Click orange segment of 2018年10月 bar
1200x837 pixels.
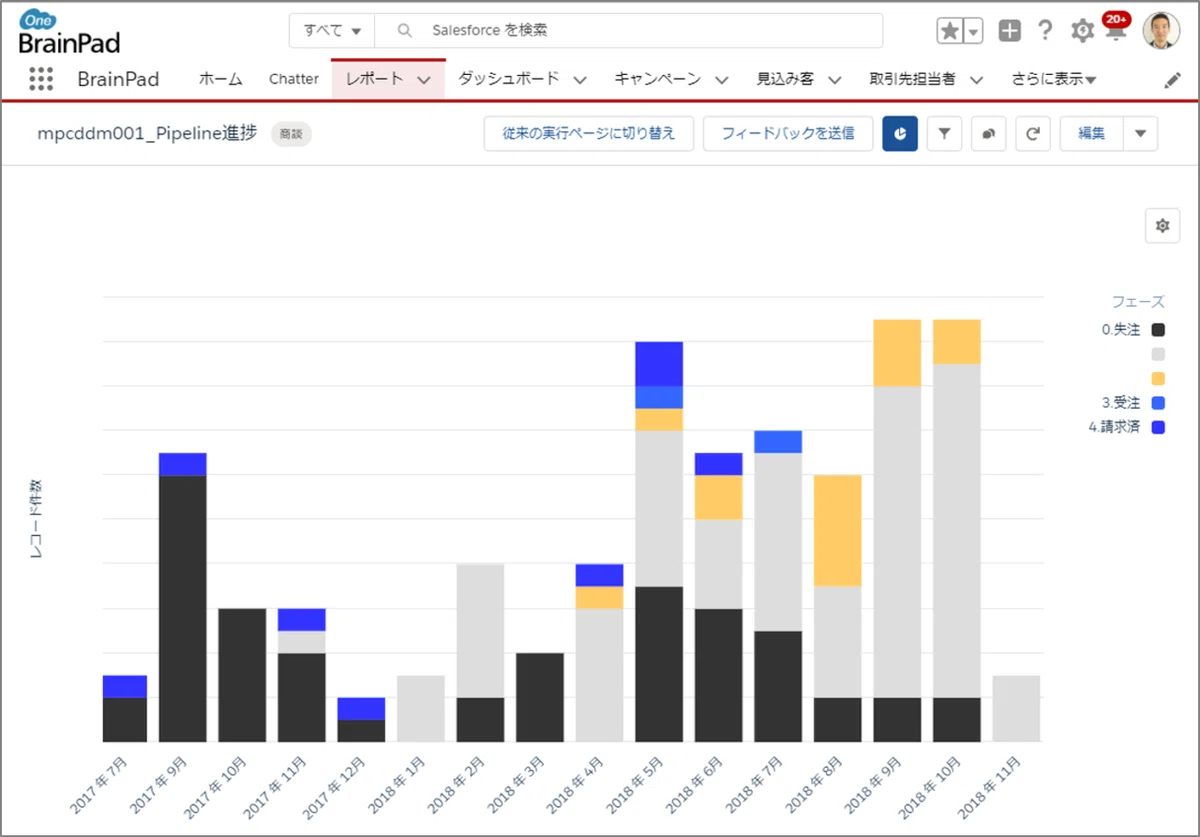[x=957, y=342]
